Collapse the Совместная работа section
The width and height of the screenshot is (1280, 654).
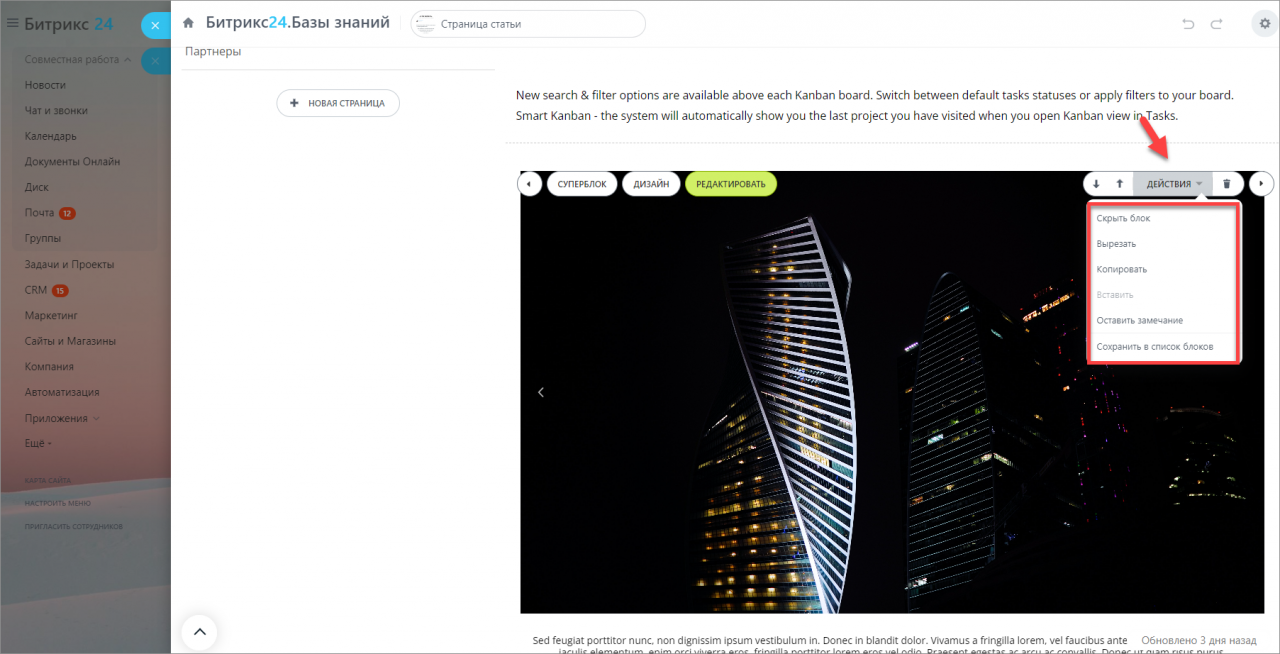78,60
